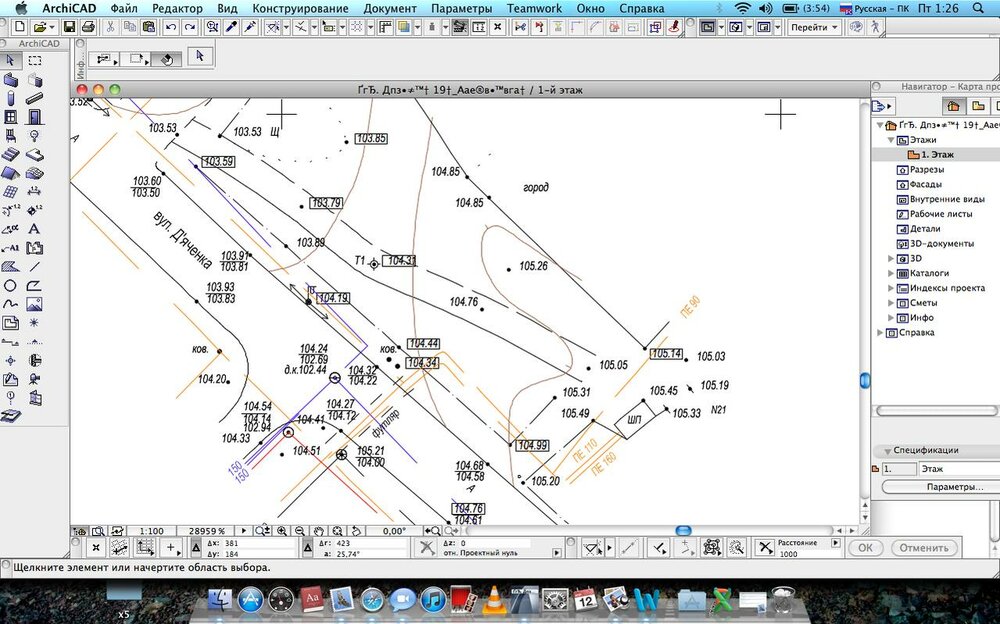Click the horizontal scrollbar thumb under drawing
1000x624 pixels.
(683, 530)
